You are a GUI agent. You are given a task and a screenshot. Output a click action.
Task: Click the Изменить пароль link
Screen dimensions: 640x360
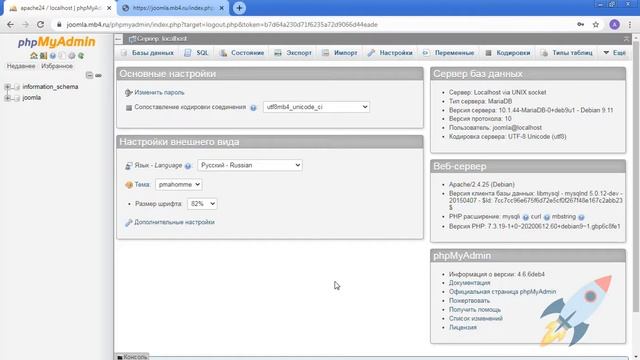[x=159, y=93]
